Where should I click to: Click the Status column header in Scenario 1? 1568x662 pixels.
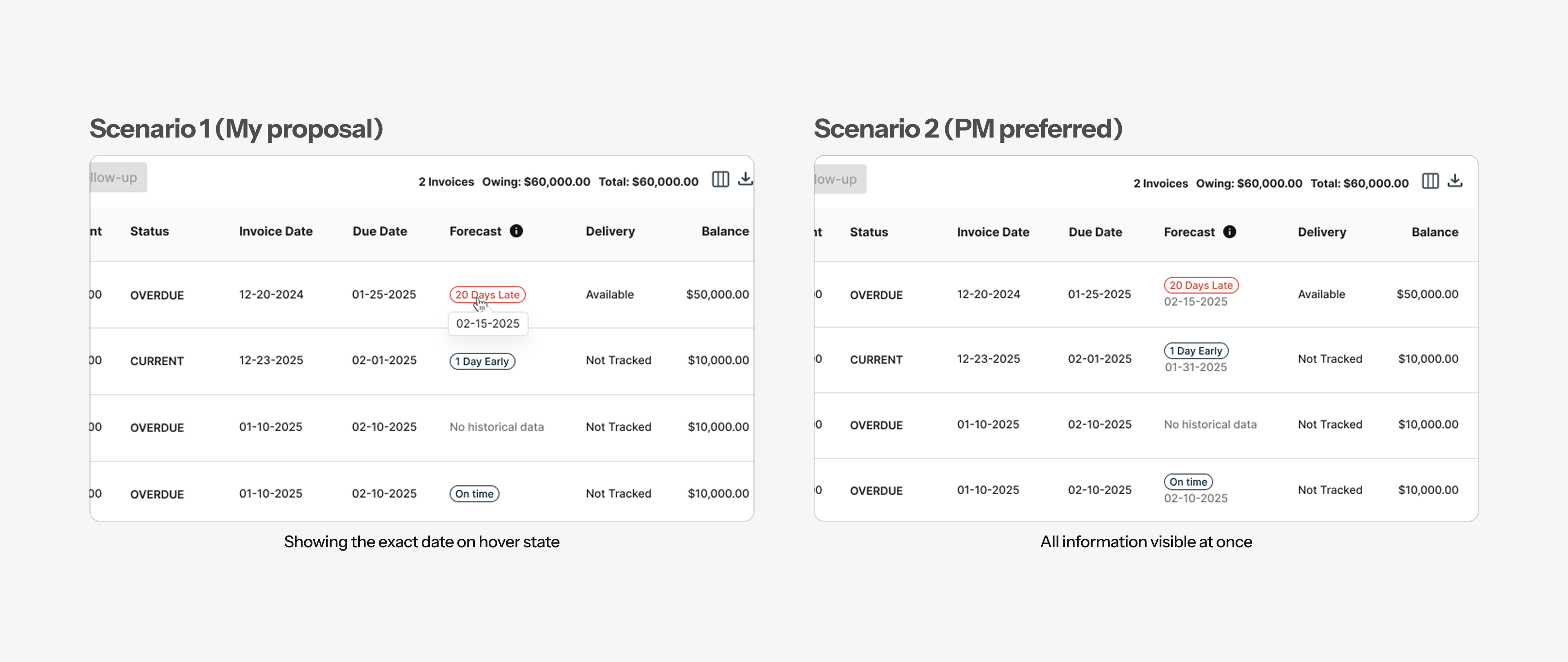click(x=149, y=231)
